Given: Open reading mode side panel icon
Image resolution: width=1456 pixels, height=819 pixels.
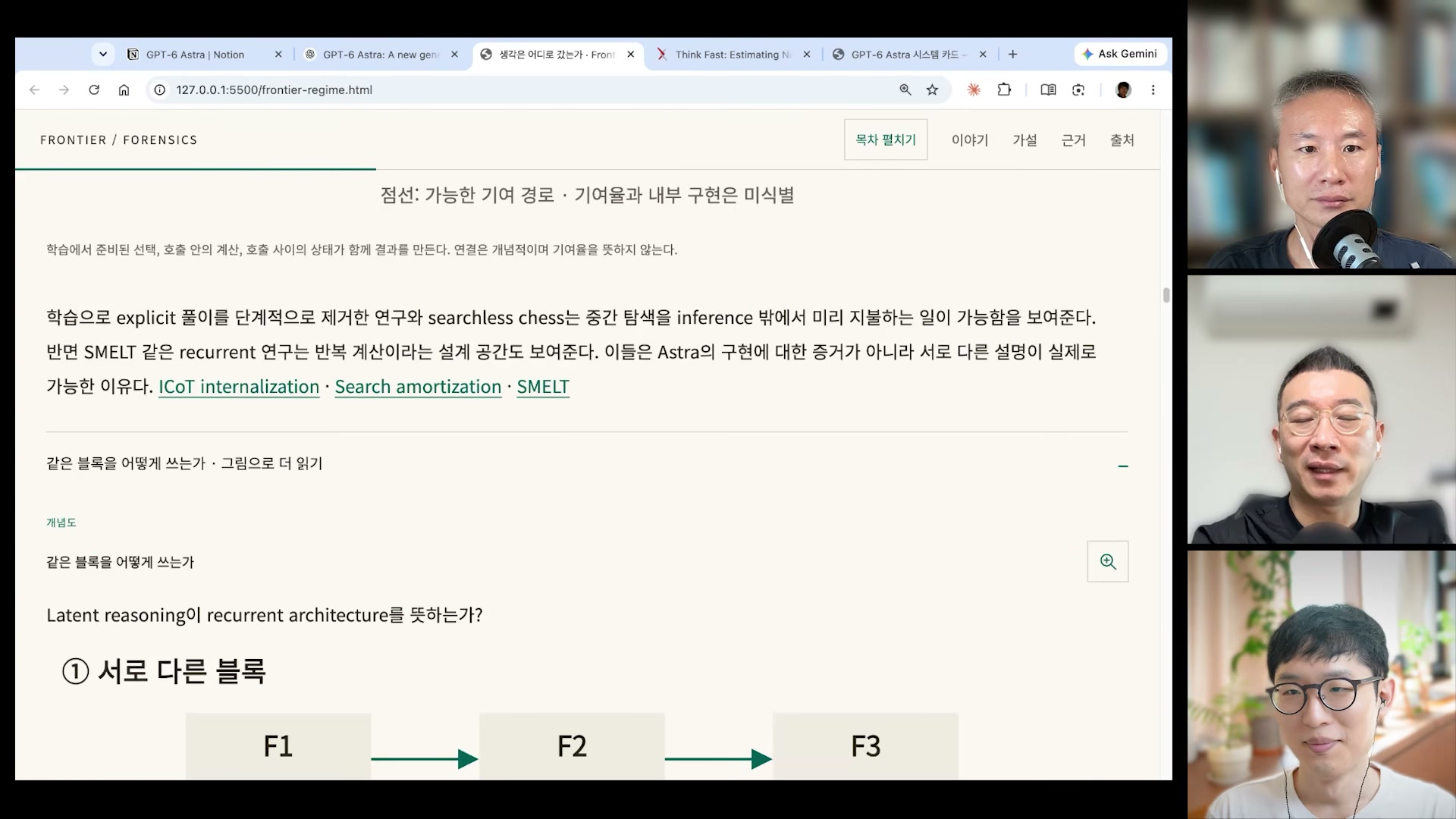Looking at the screenshot, I should [1048, 89].
